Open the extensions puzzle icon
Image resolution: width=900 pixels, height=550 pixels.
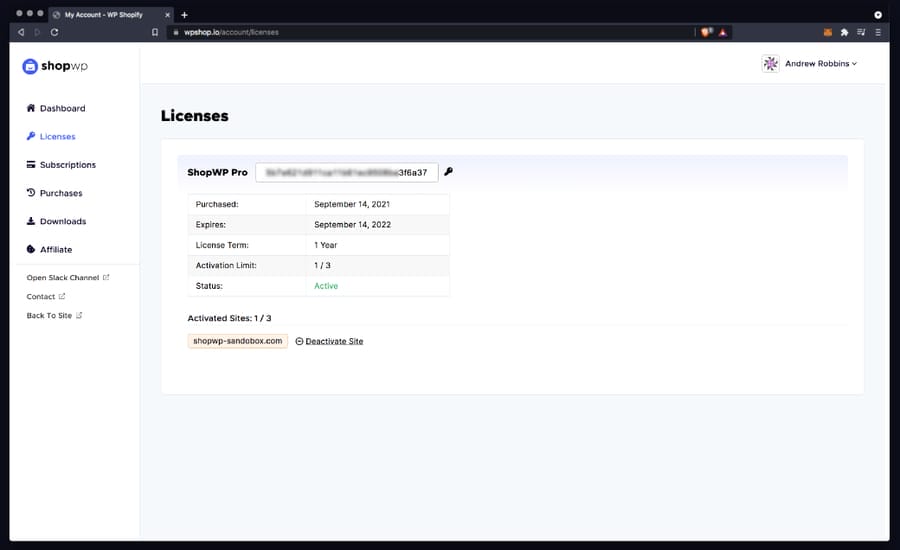tap(844, 32)
